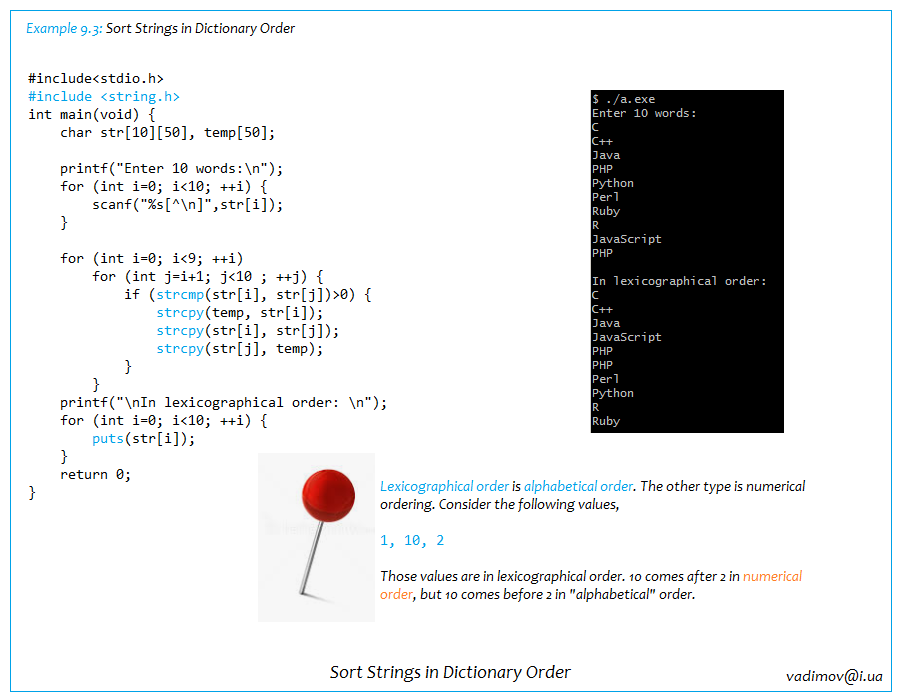
Task: Click the red pushpin image
Action: pos(316,537)
